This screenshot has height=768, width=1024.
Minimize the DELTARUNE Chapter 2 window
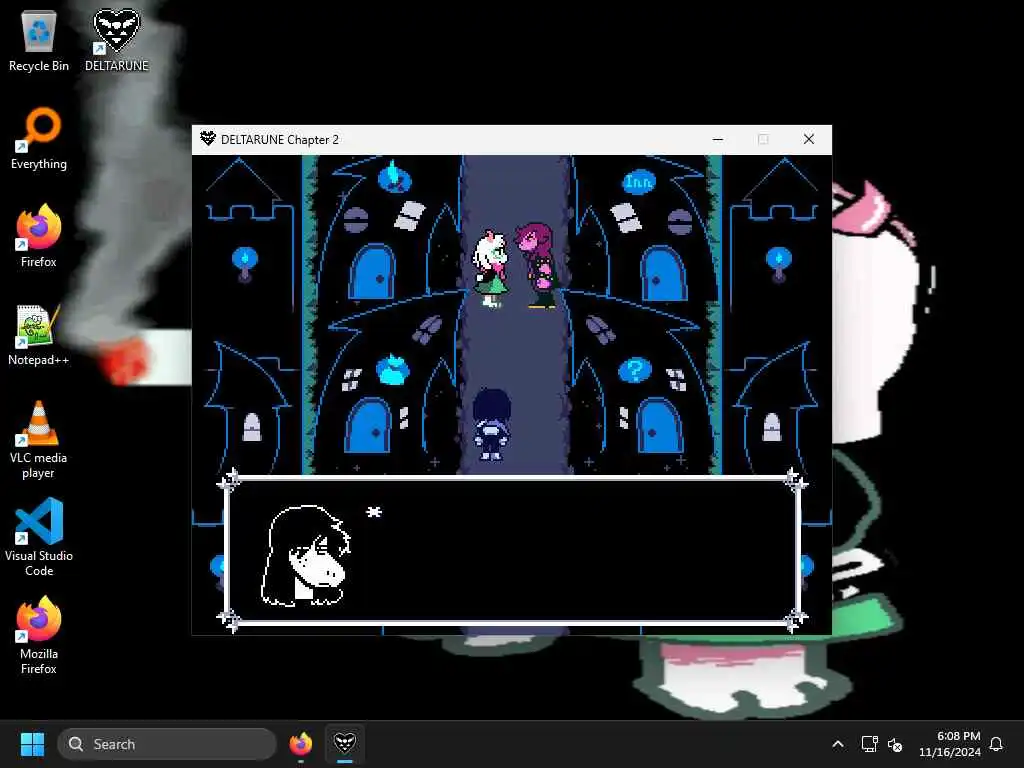(x=718, y=139)
